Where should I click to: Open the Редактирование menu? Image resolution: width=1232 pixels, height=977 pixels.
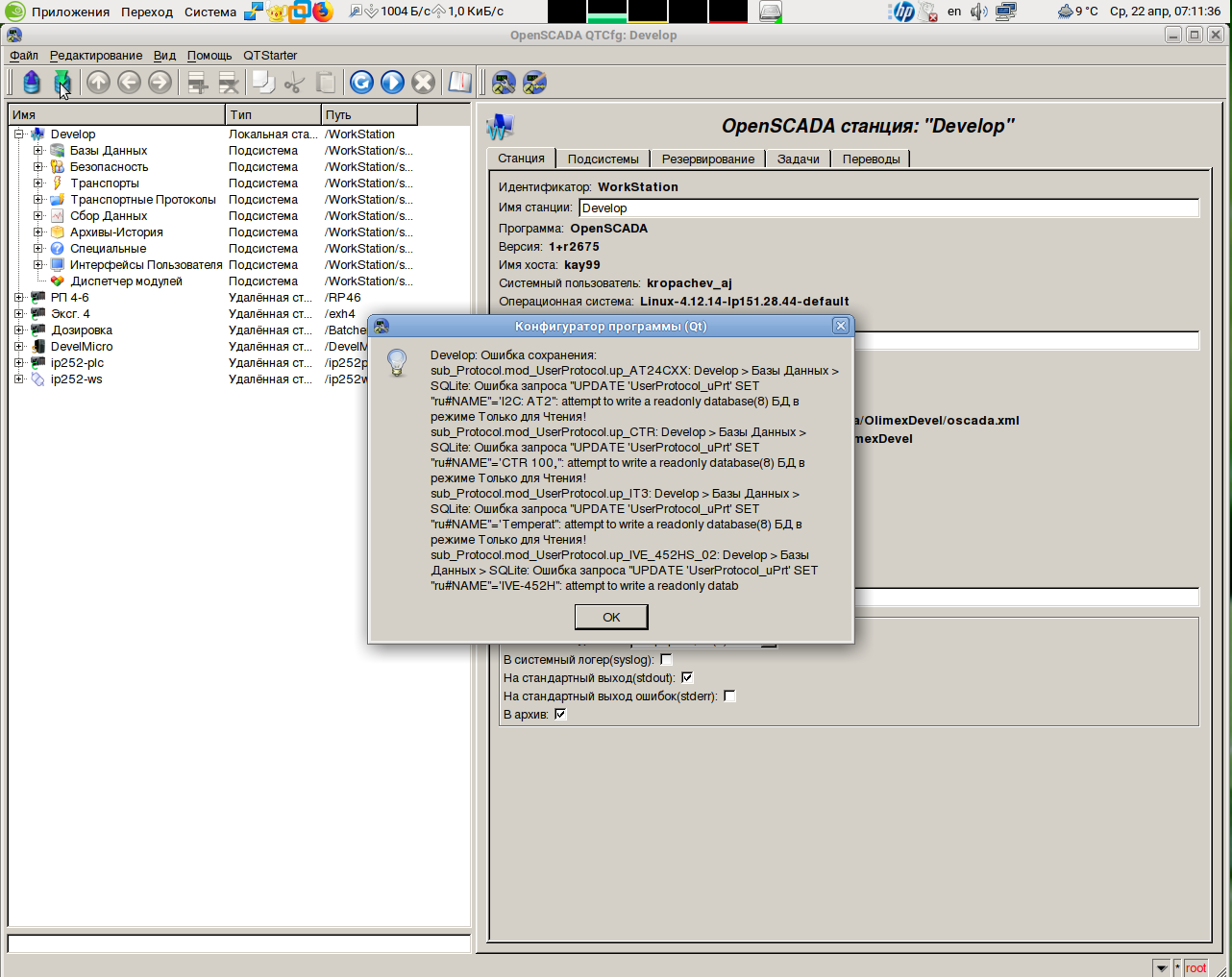click(96, 56)
